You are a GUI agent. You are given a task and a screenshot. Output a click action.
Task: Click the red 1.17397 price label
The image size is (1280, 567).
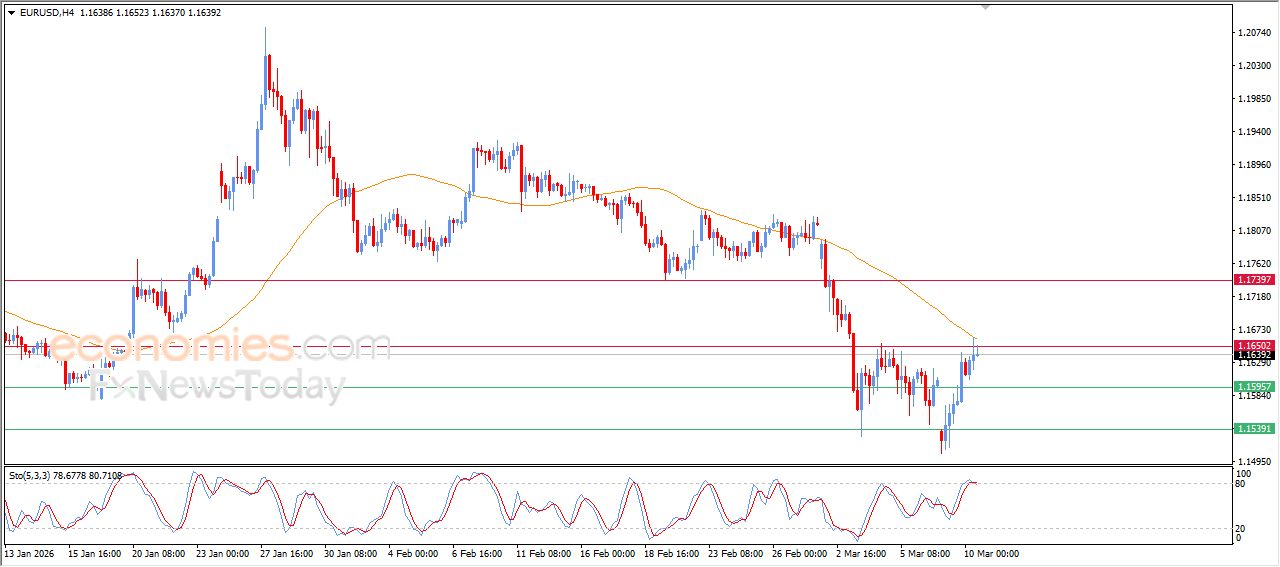click(x=1253, y=280)
